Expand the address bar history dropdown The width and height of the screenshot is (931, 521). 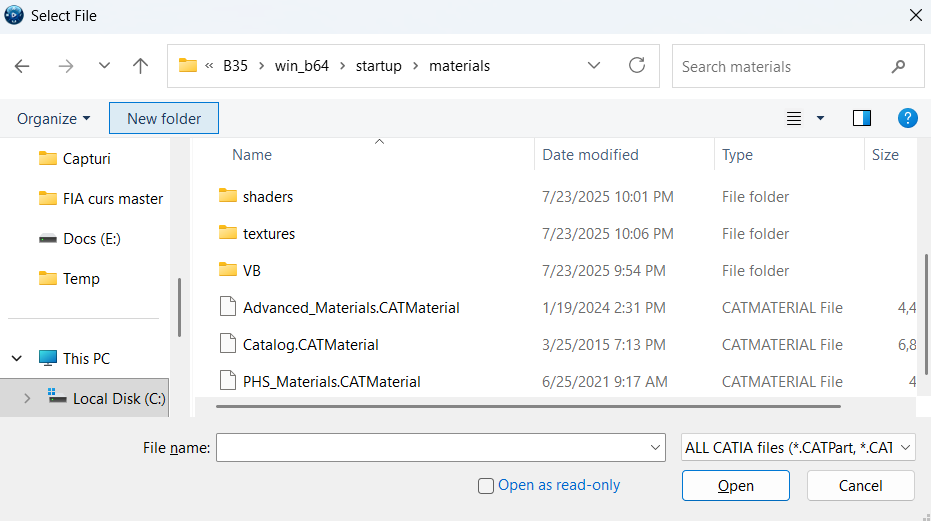click(594, 66)
